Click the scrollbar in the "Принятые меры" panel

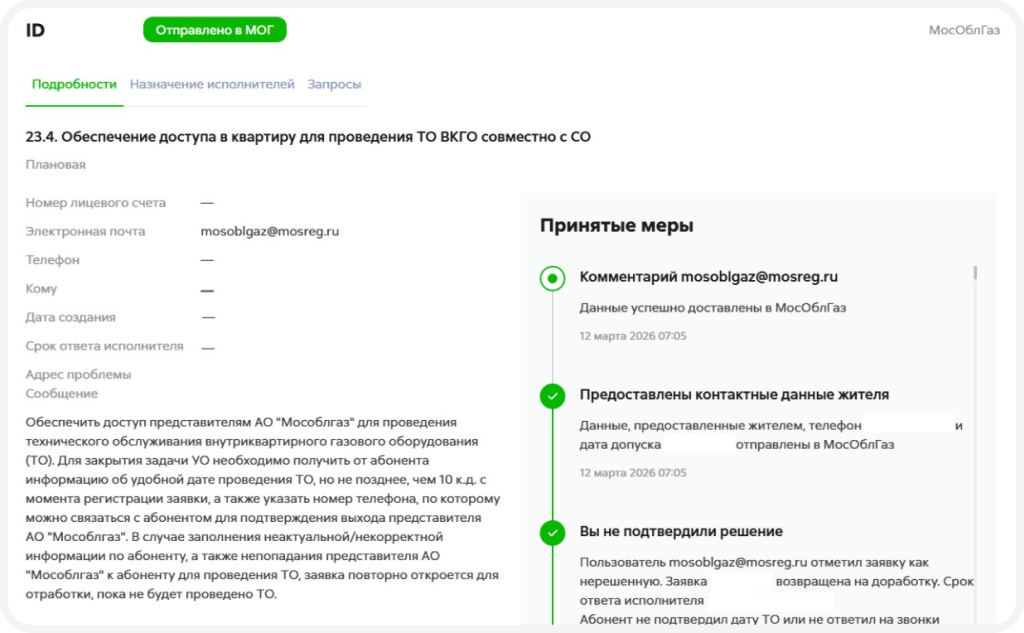pos(975,273)
